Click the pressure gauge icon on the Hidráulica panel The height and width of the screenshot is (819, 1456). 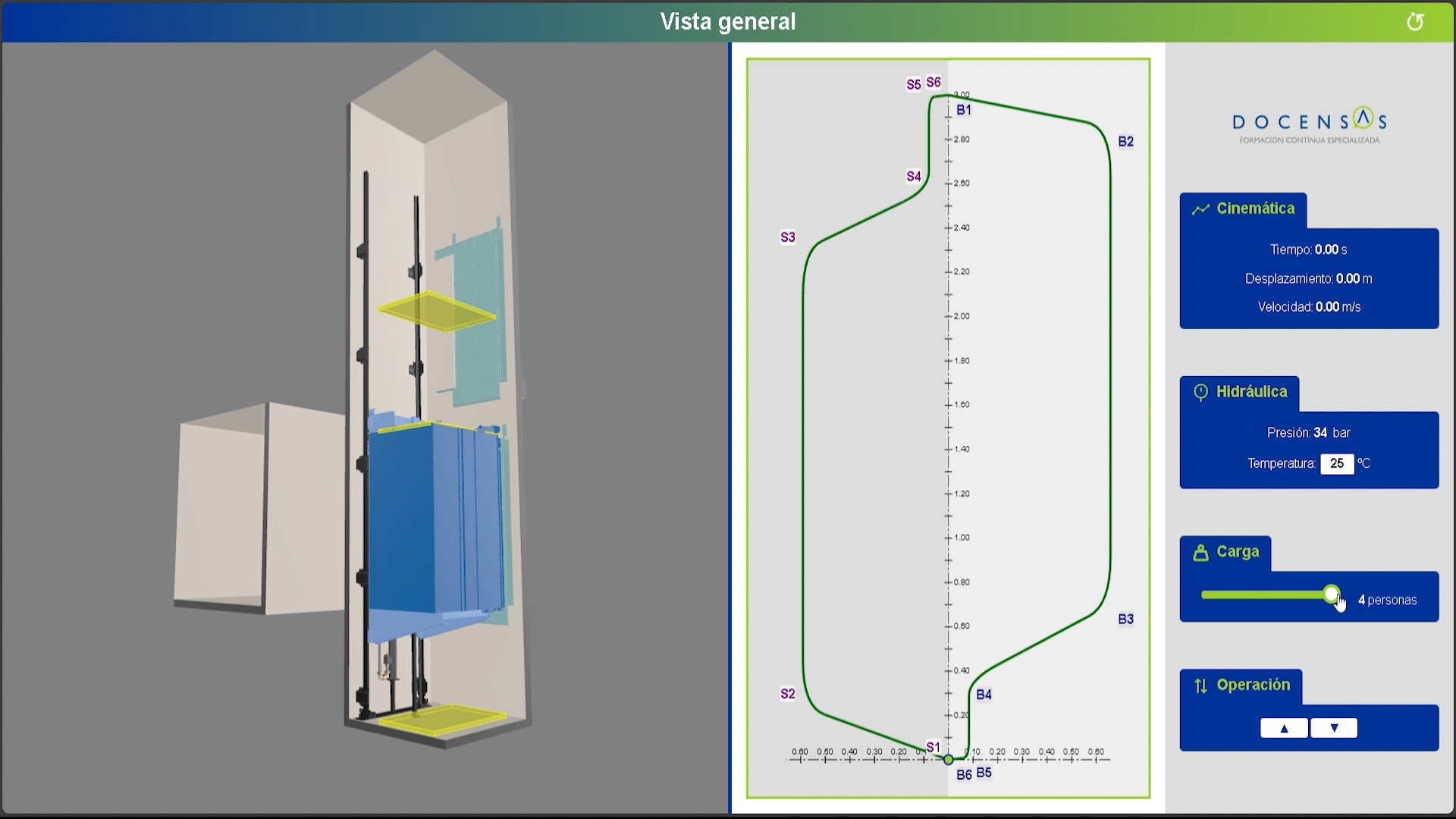tap(1200, 391)
